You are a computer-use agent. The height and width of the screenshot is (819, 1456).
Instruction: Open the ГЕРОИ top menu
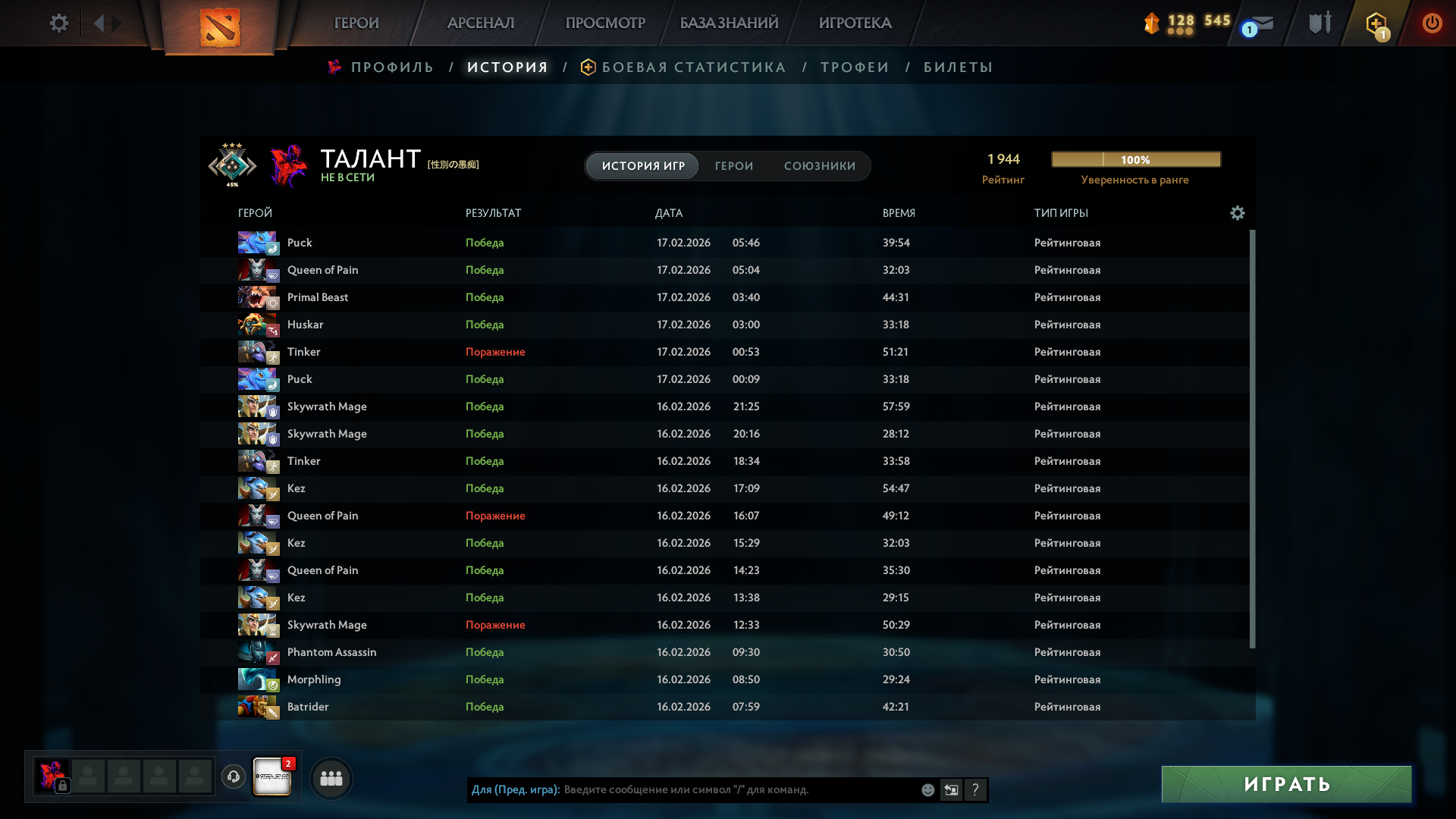tap(356, 23)
